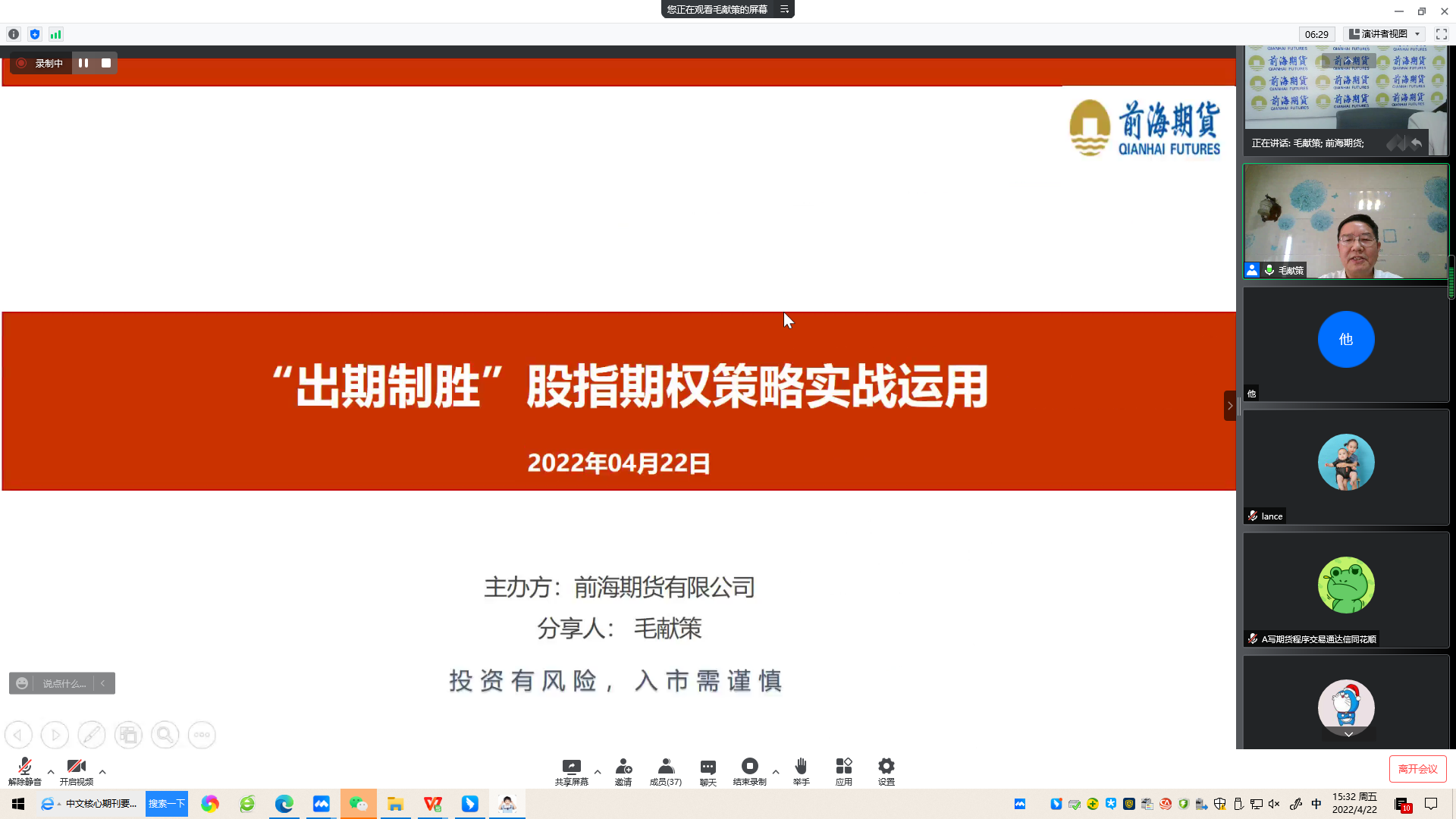Toggle muted volume icon in system tray
1456x819 pixels.
[1274, 804]
